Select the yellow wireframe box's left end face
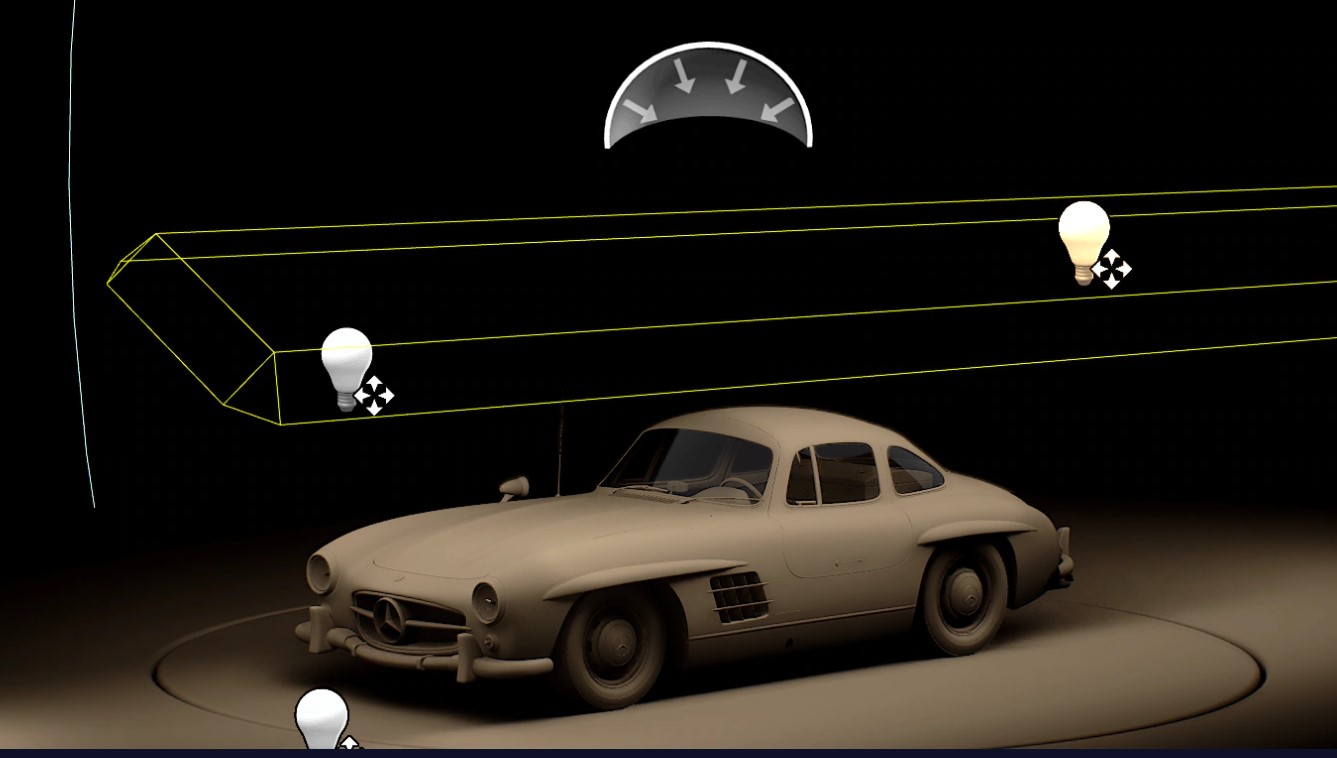This screenshot has width=1337, height=758. (190, 320)
